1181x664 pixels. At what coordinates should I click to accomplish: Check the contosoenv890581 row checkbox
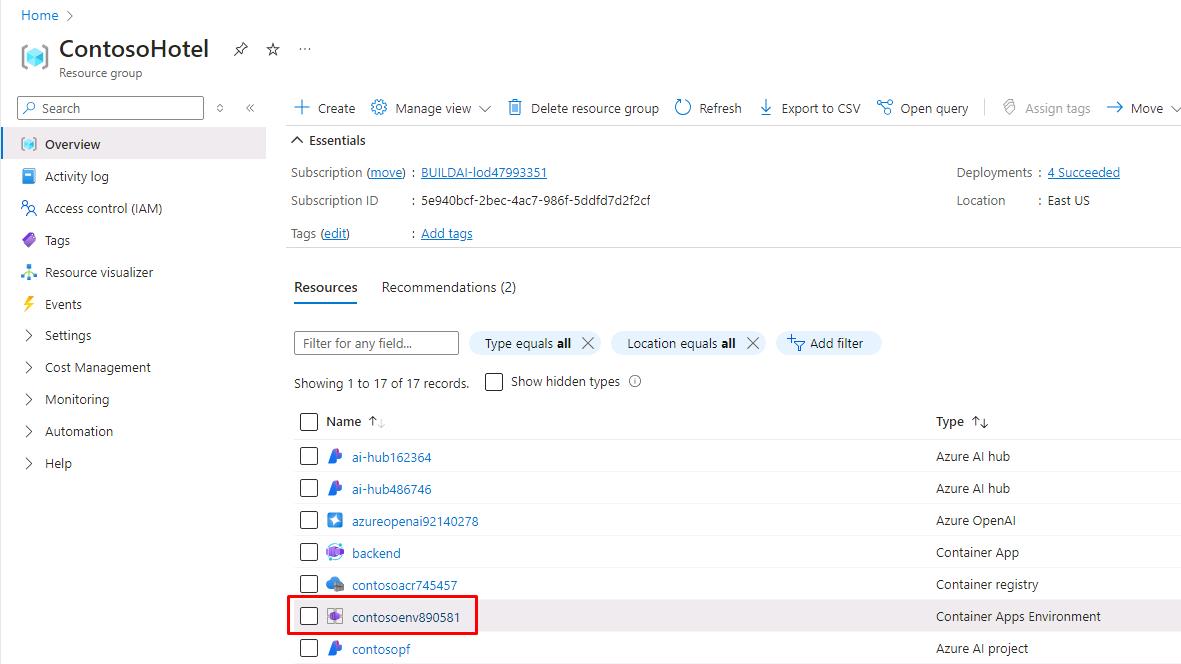tap(309, 616)
